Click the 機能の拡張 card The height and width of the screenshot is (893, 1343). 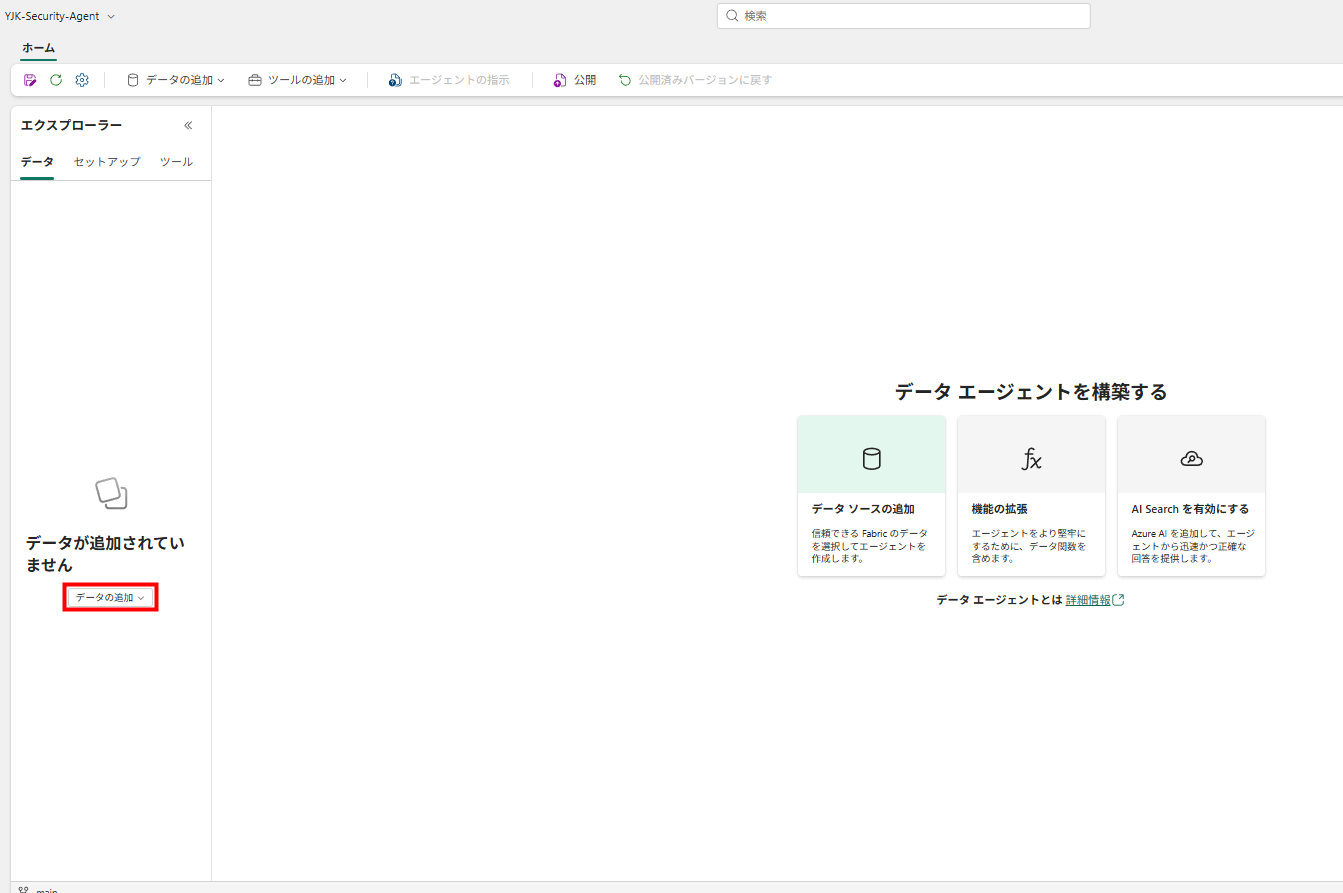pyautogui.click(x=1031, y=496)
